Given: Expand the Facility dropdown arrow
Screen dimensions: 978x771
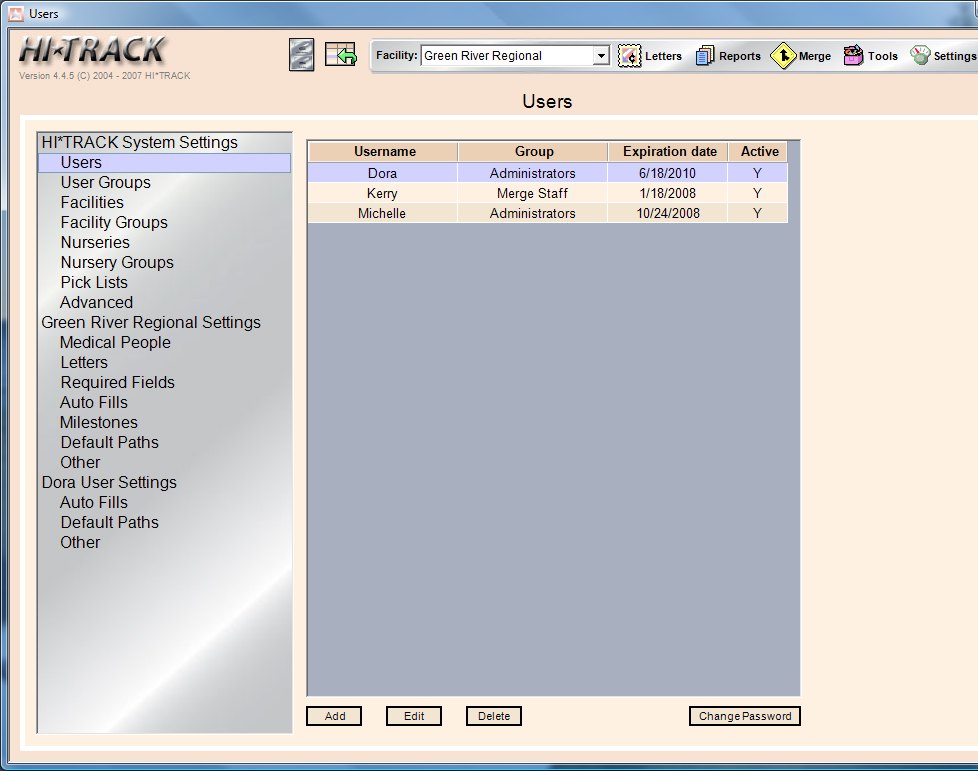Looking at the screenshot, I should [601, 56].
